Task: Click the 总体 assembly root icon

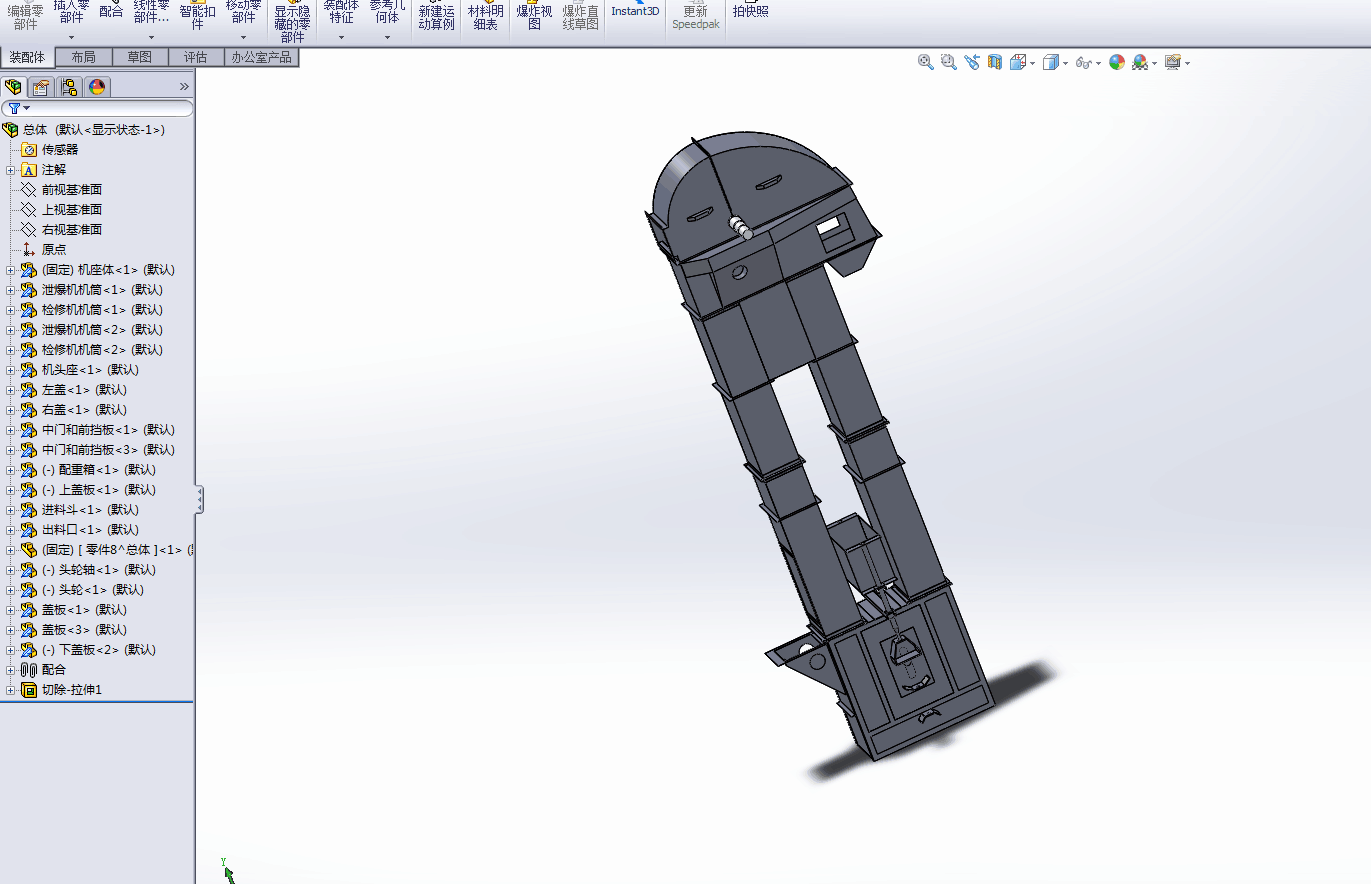Action: coord(11,130)
